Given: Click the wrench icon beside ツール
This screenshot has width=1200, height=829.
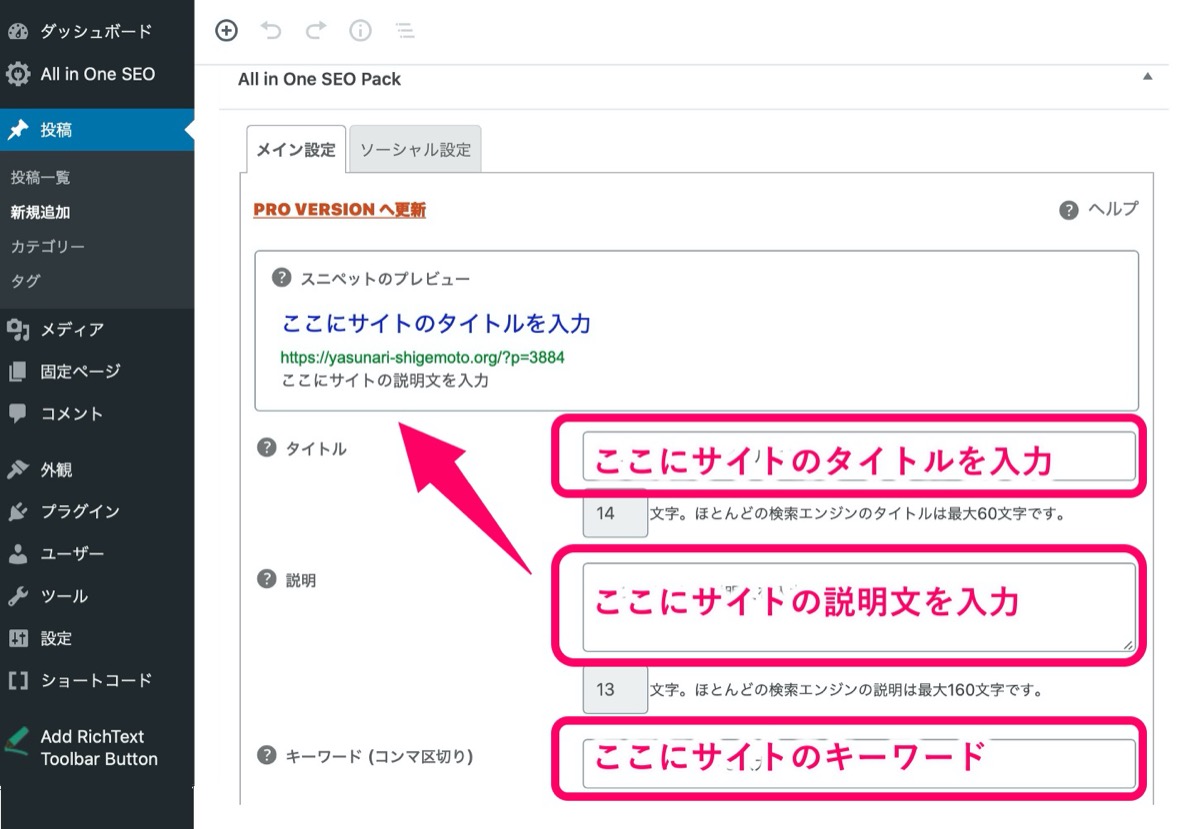Looking at the screenshot, I should 18,596.
